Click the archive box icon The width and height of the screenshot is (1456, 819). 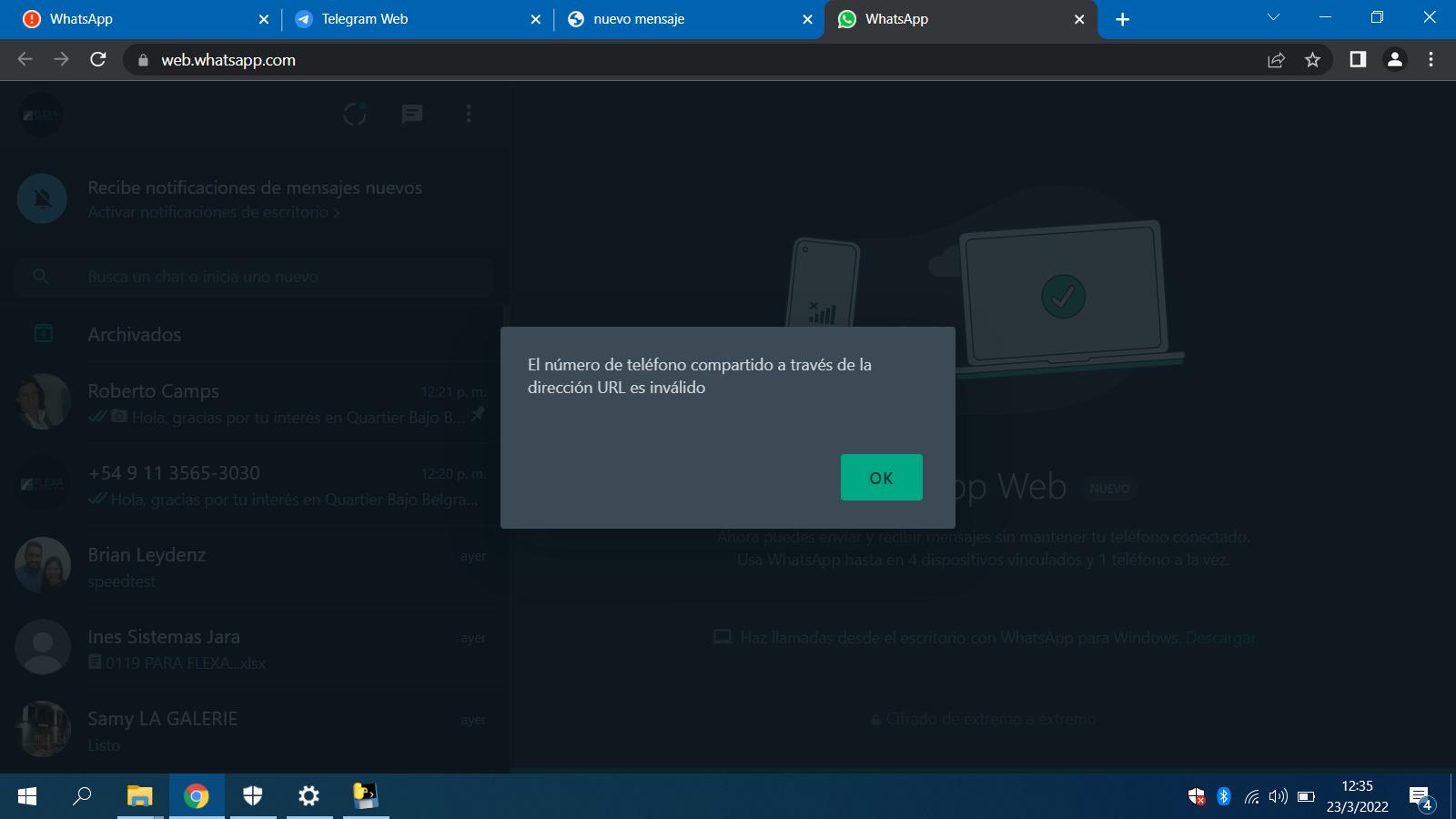[43, 334]
